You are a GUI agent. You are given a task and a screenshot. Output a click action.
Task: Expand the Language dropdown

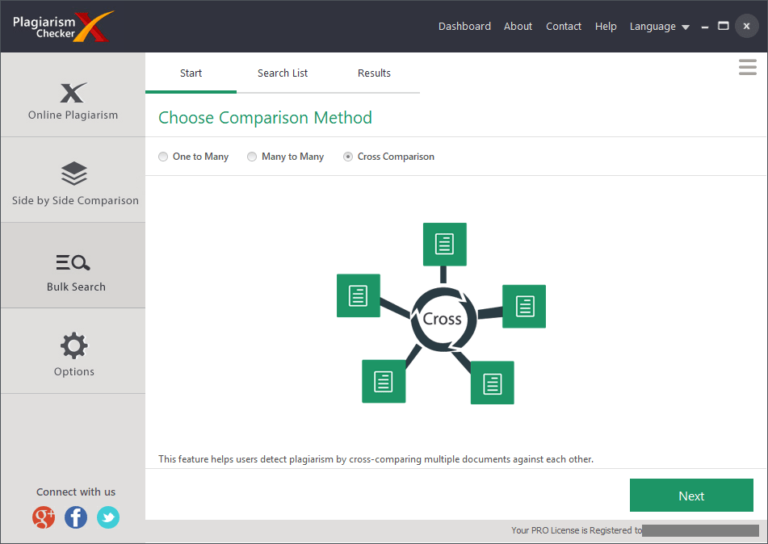pyautogui.click(x=659, y=26)
